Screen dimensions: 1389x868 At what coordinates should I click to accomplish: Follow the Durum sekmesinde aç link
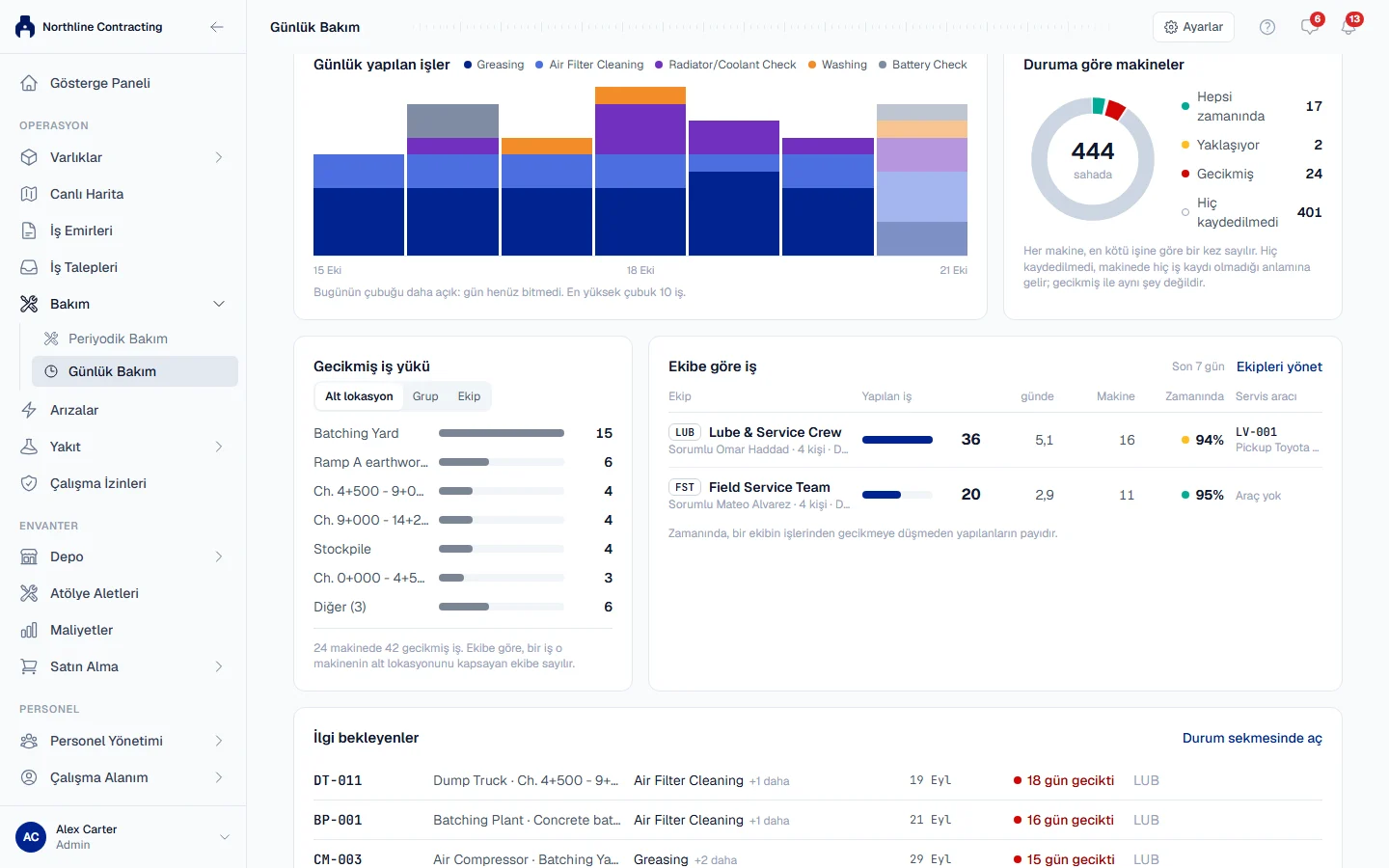pyautogui.click(x=1252, y=738)
